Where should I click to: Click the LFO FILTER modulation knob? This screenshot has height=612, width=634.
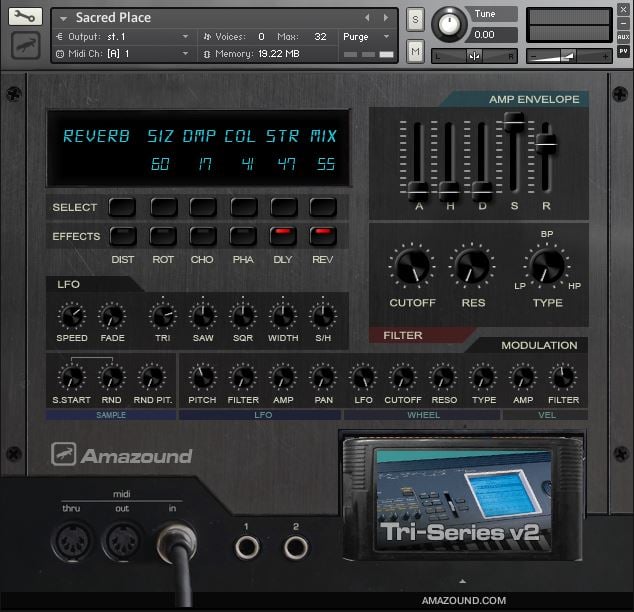click(243, 378)
